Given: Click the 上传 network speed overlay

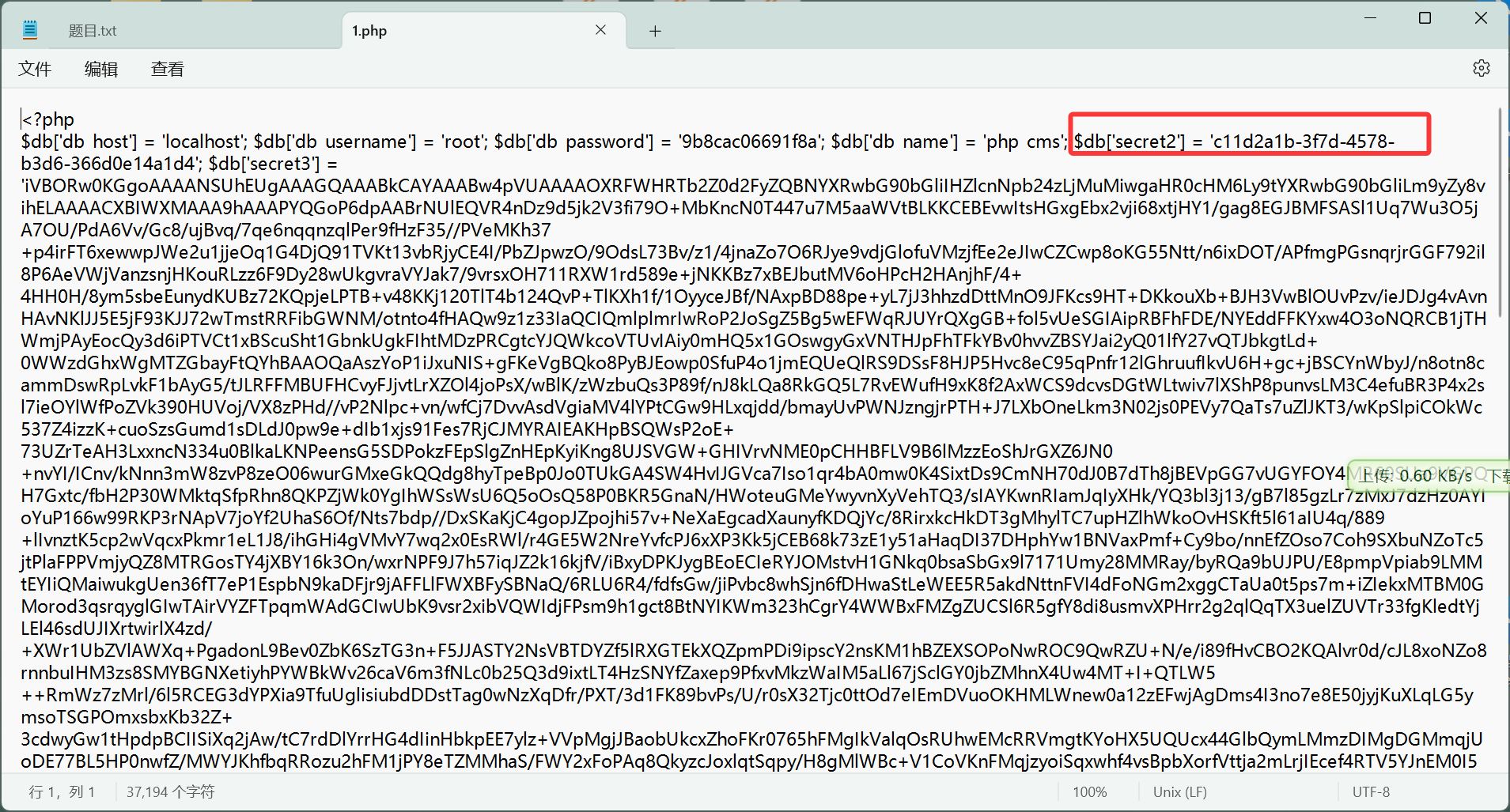Looking at the screenshot, I should 1416,475.
